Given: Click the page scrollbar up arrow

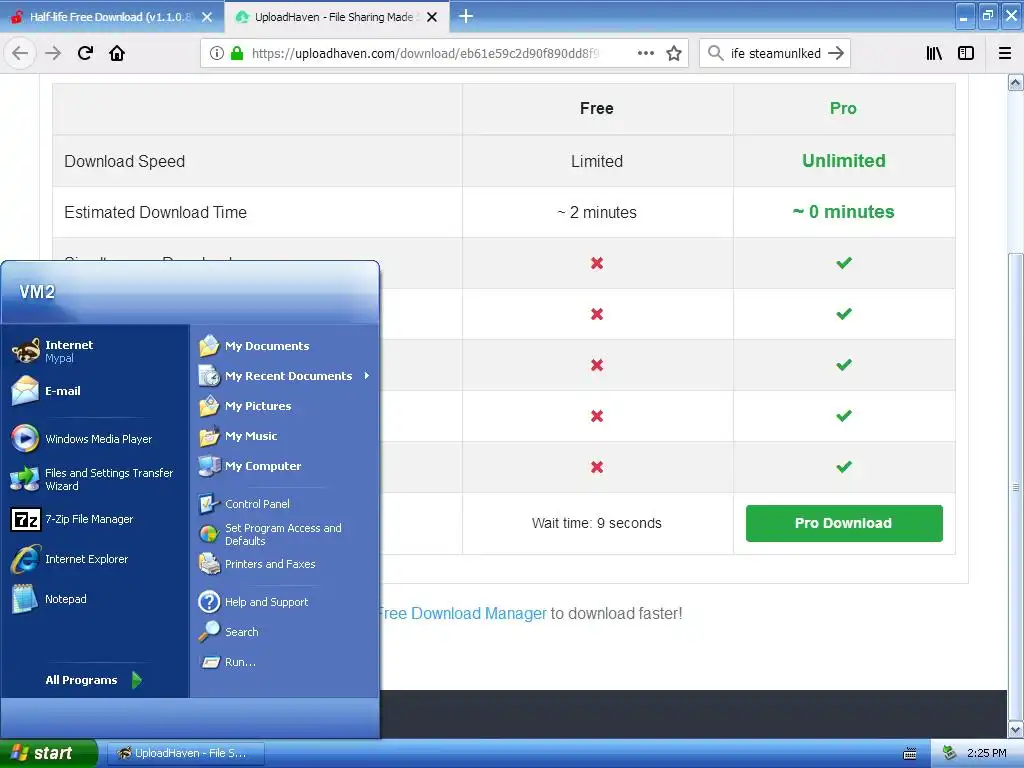Looking at the screenshot, I should 1016,82.
